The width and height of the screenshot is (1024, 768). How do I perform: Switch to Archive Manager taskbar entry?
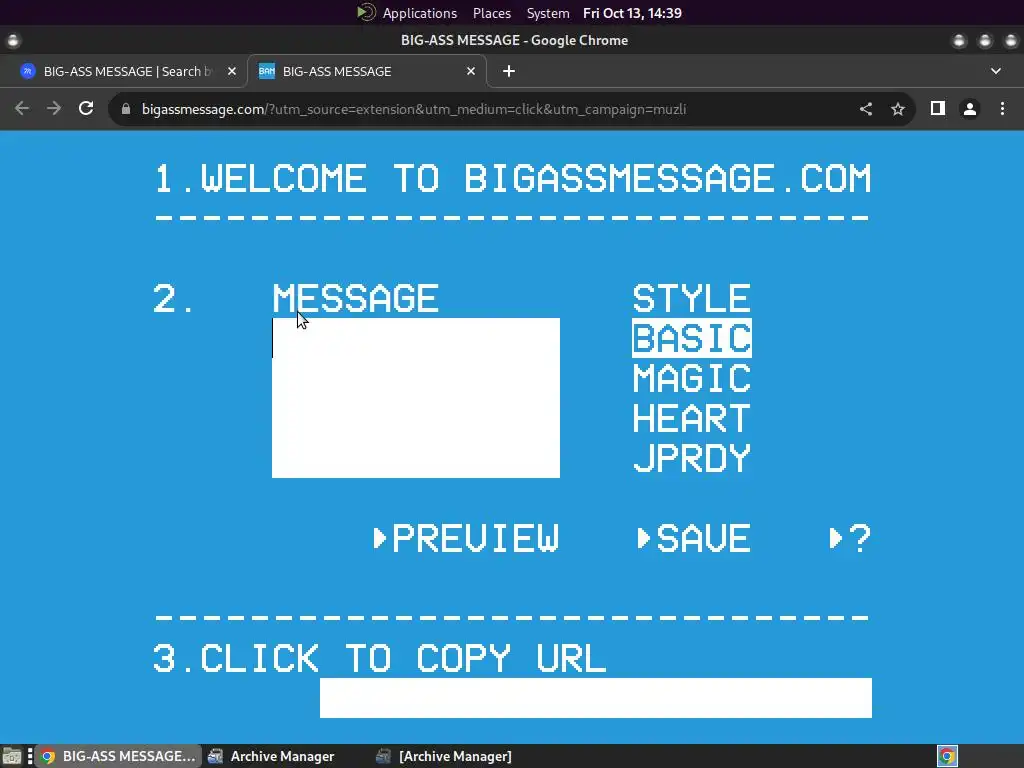point(271,756)
